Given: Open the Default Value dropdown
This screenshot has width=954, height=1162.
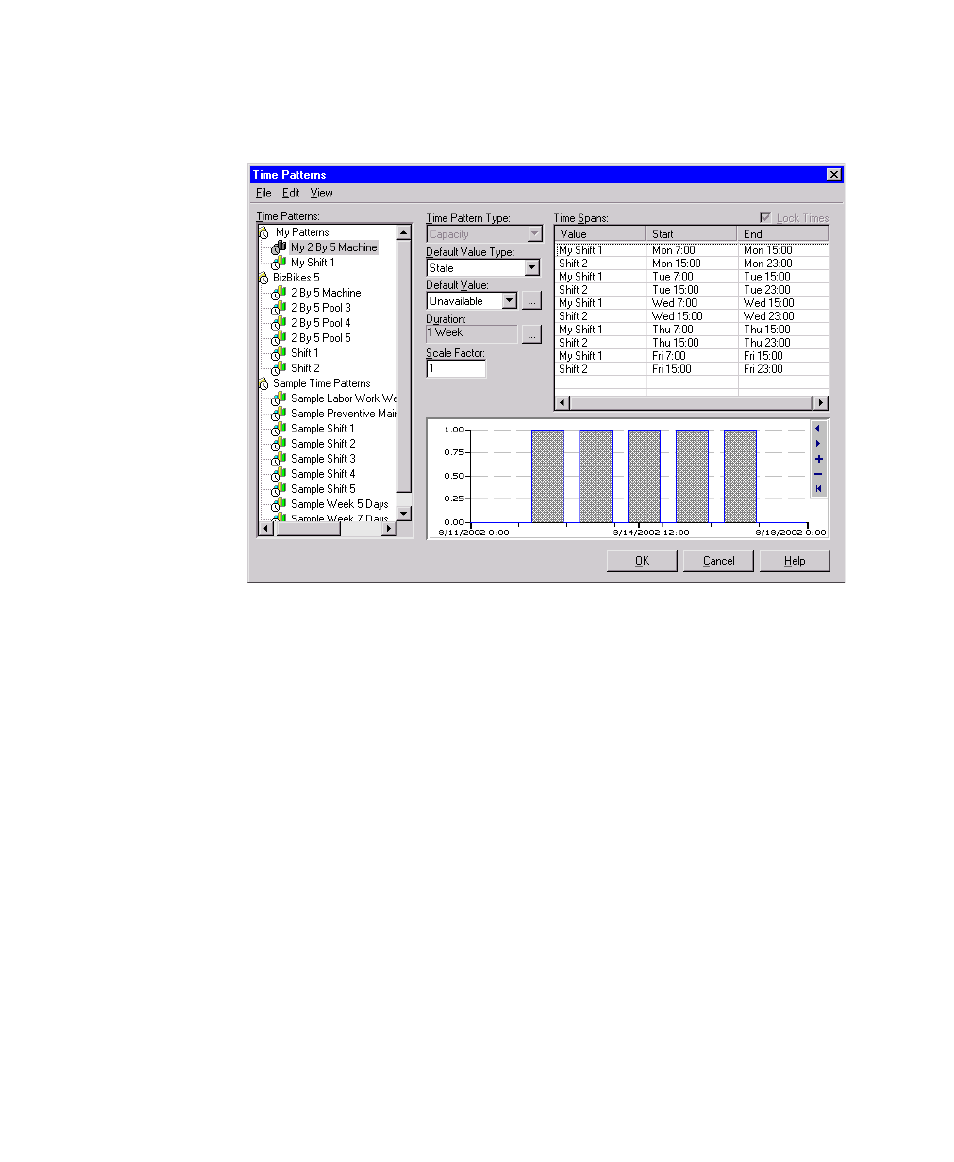Looking at the screenshot, I should tap(509, 302).
